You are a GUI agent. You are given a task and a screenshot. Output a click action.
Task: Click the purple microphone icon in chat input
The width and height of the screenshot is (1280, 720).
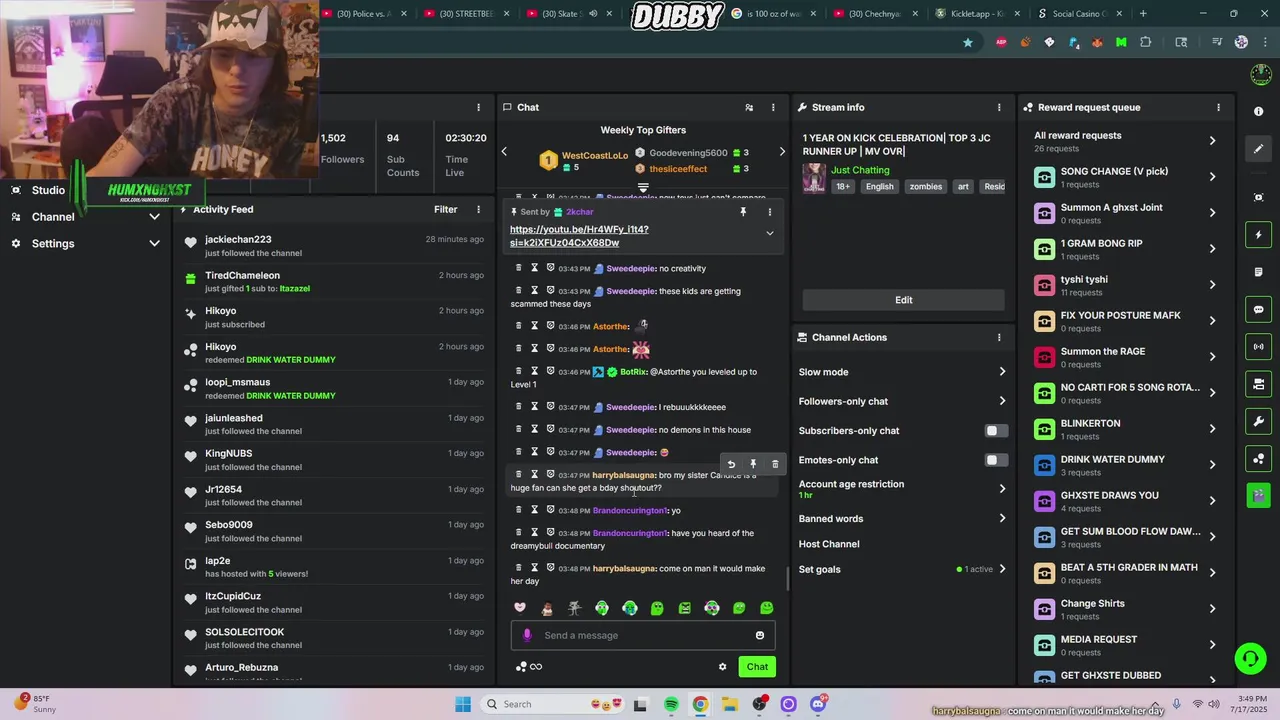click(x=527, y=635)
